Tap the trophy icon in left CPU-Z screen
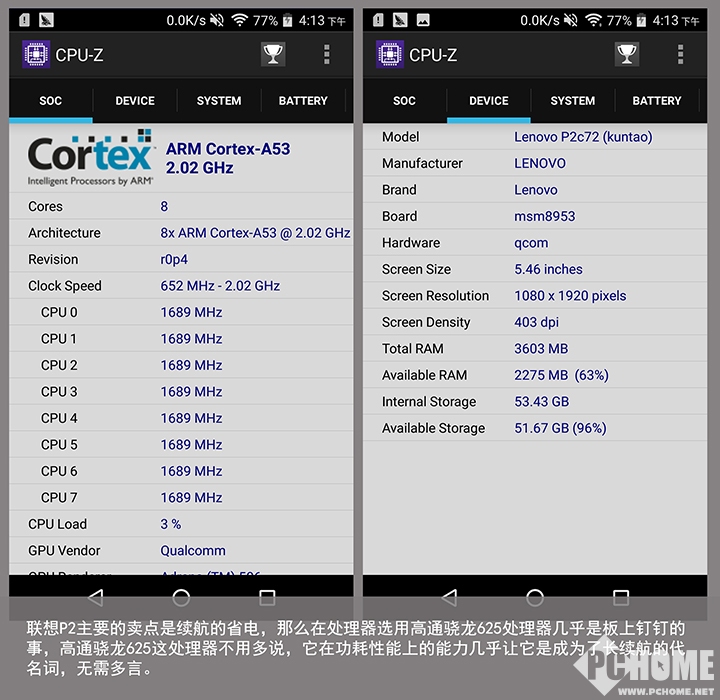720x700 pixels. (x=273, y=54)
